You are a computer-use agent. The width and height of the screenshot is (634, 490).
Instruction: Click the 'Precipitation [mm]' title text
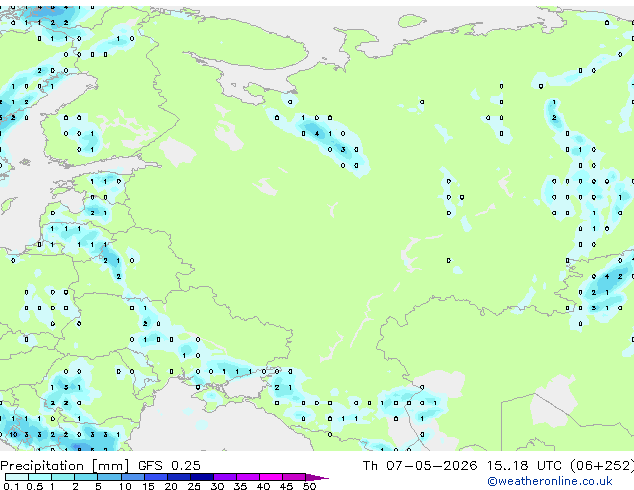(x=65, y=466)
